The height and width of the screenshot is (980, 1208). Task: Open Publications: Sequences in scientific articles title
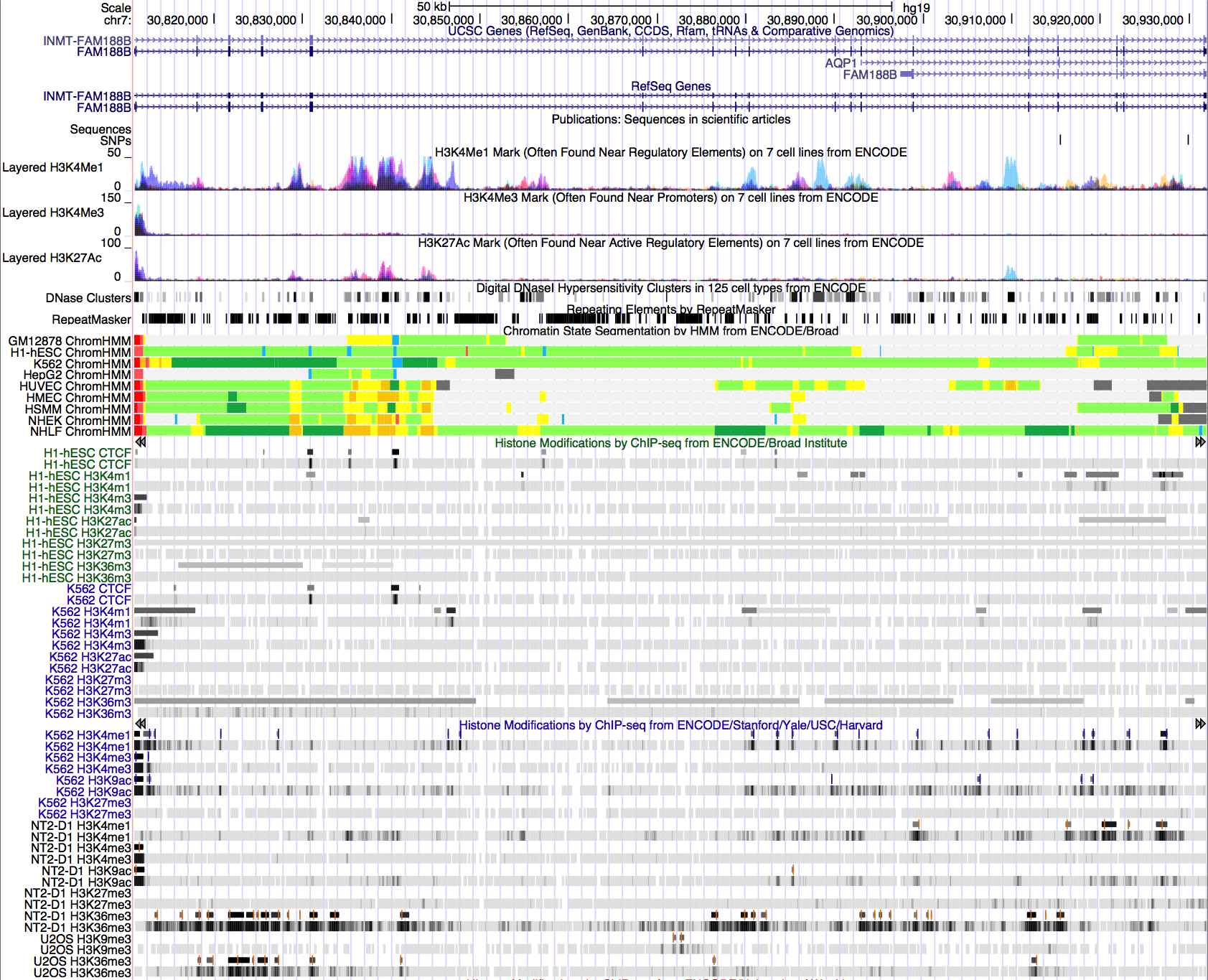click(670, 119)
